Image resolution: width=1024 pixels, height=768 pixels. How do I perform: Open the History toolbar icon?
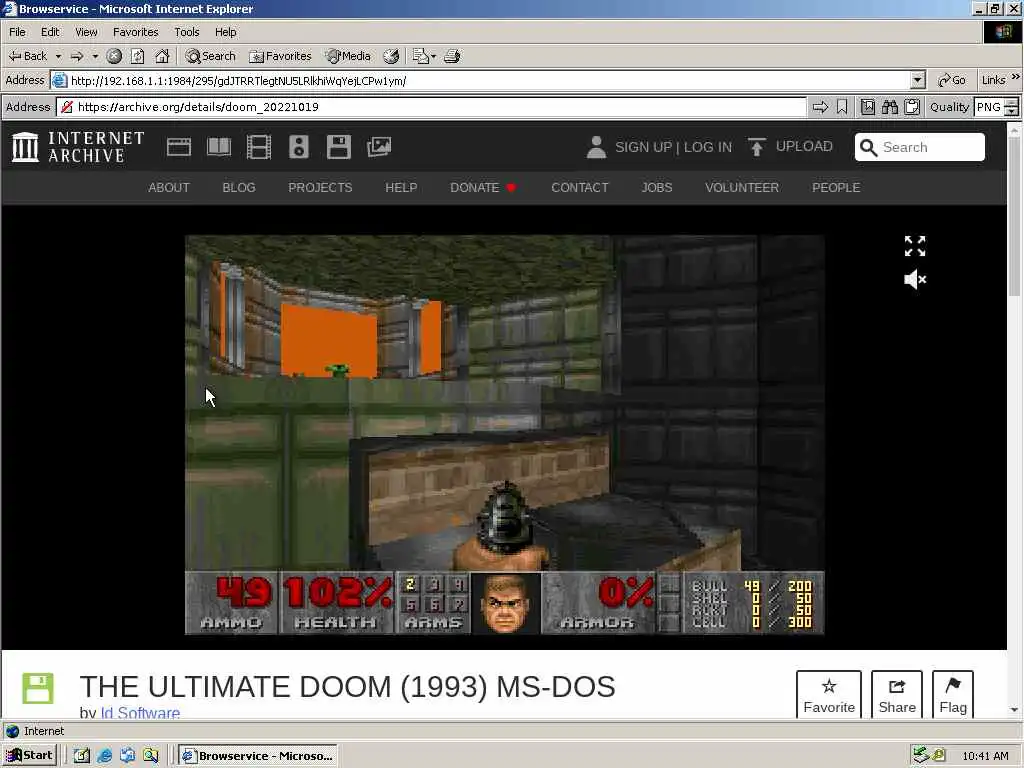tap(391, 56)
